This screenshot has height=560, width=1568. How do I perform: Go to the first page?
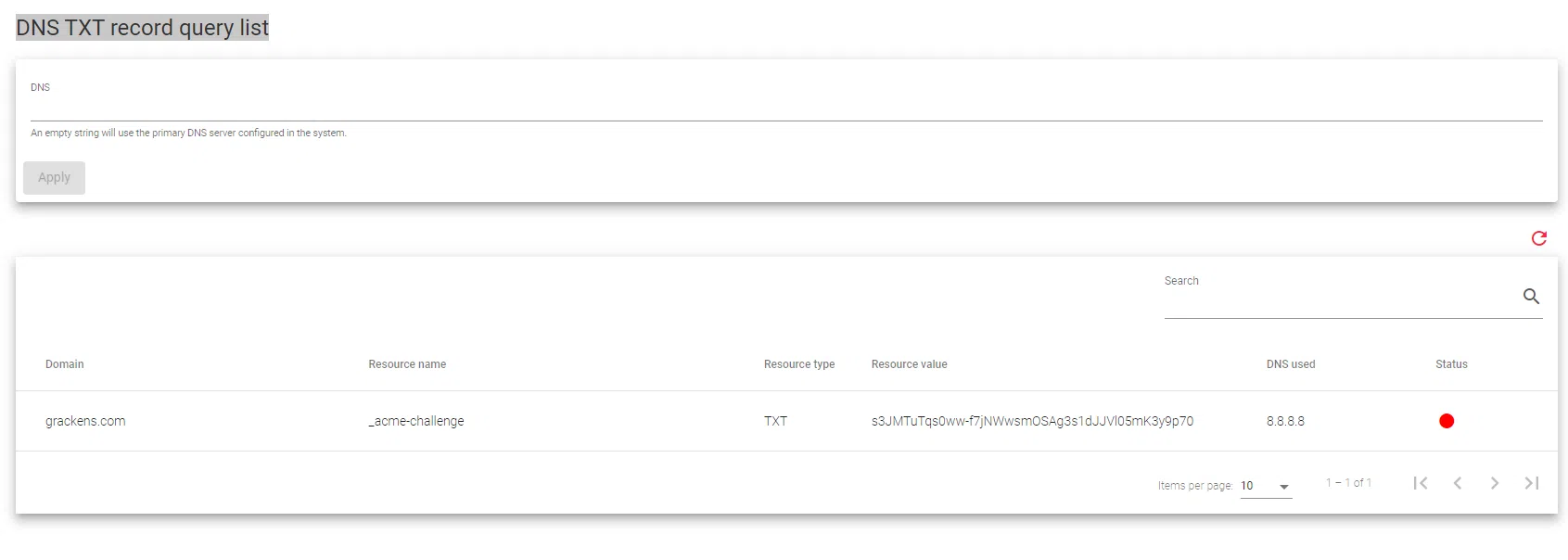point(1421,483)
